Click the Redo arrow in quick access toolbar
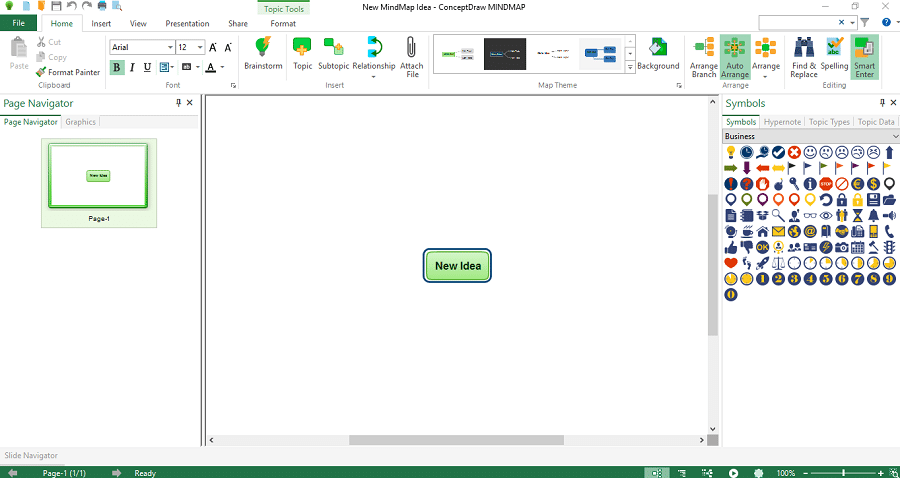 click(87, 6)
